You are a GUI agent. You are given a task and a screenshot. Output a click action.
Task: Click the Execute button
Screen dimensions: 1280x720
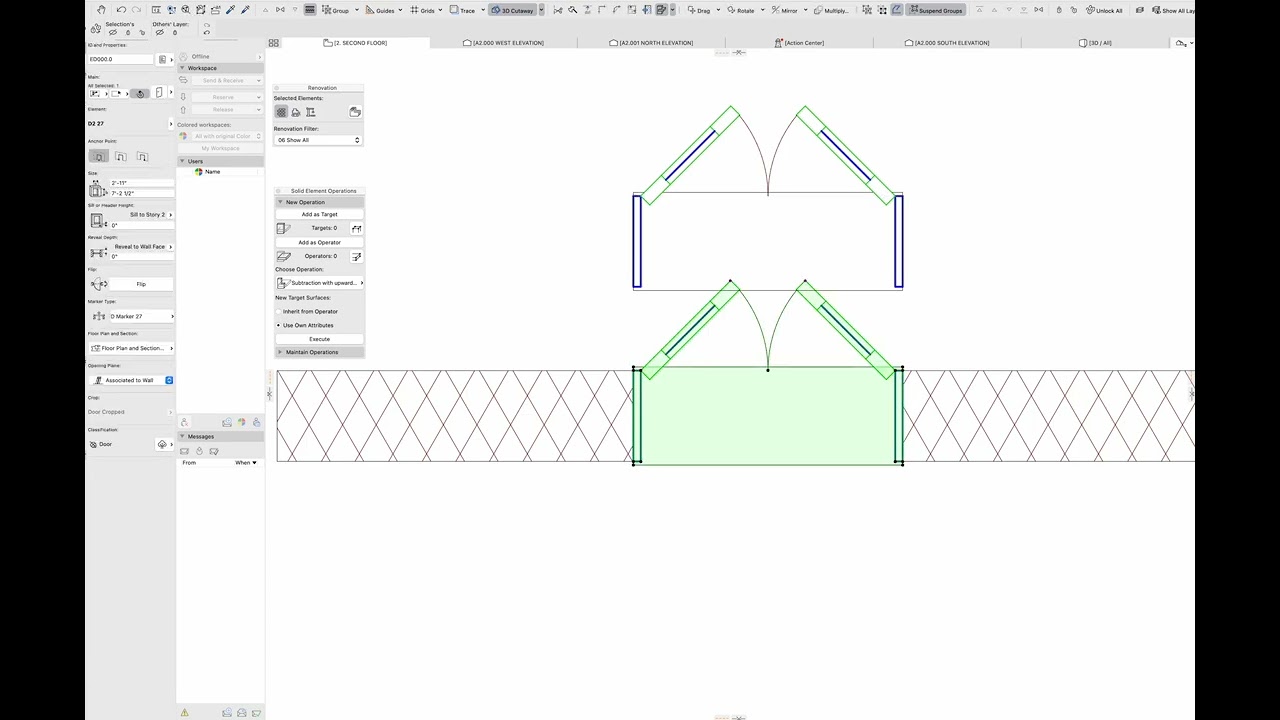coord(319,339)
